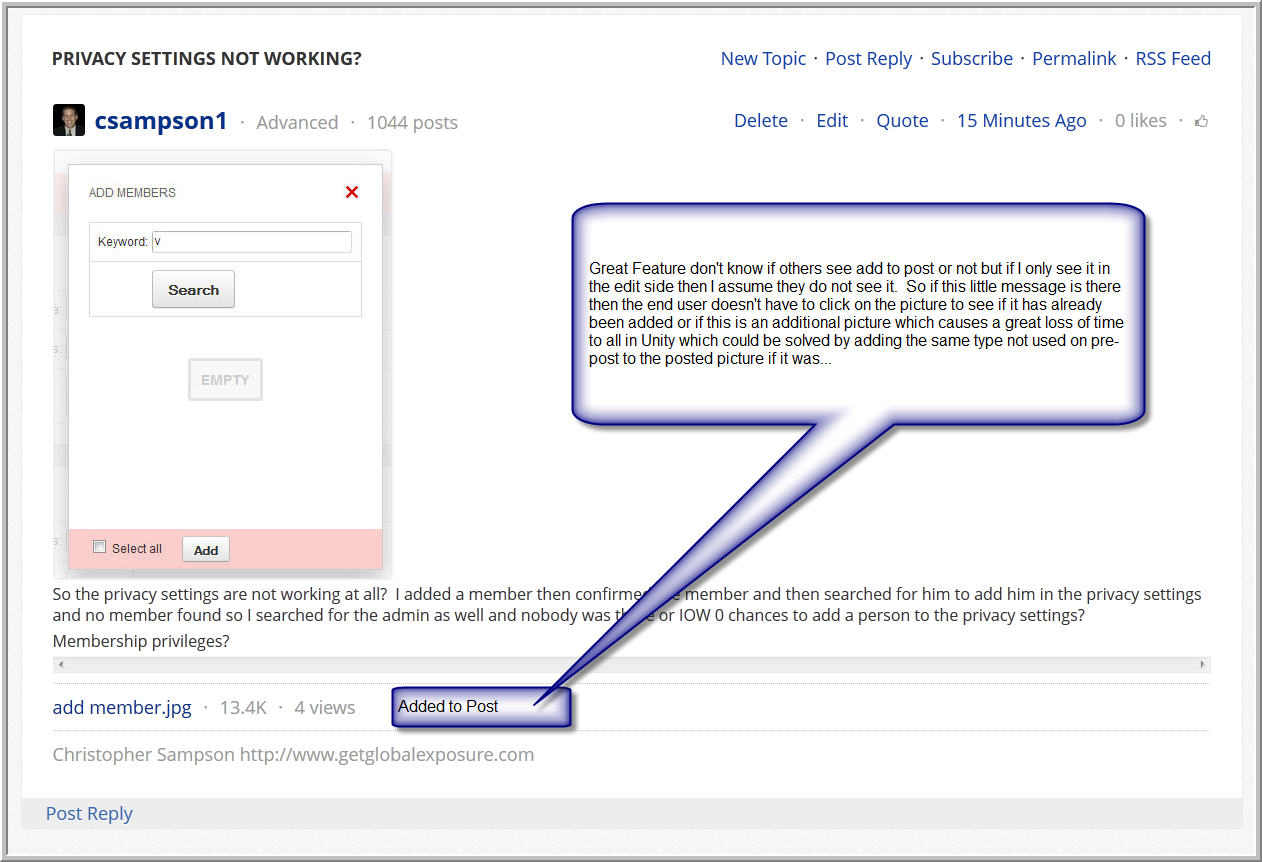Click the horizontal scrollbar right arrow
Screen dimensions: 1262x862
[x=1202, y=665]
